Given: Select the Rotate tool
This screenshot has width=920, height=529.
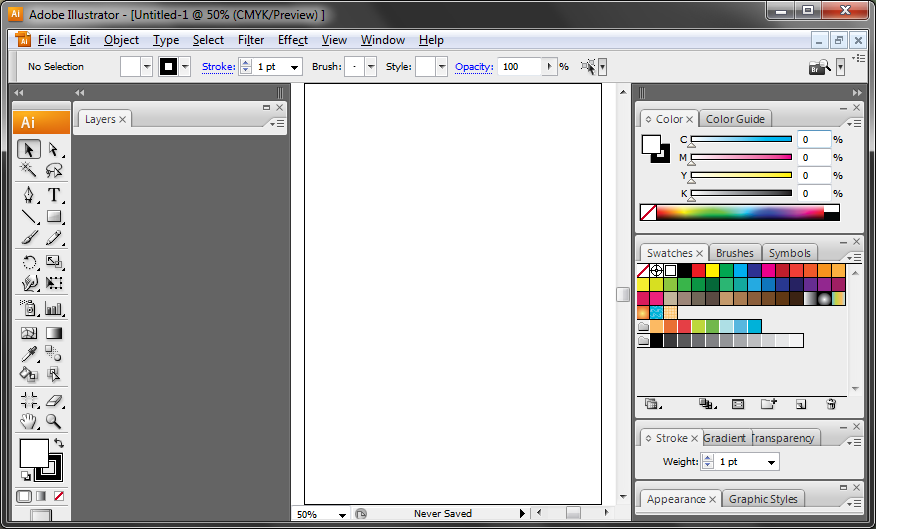Looking at the screenshot, I should [x=28, y=262].
